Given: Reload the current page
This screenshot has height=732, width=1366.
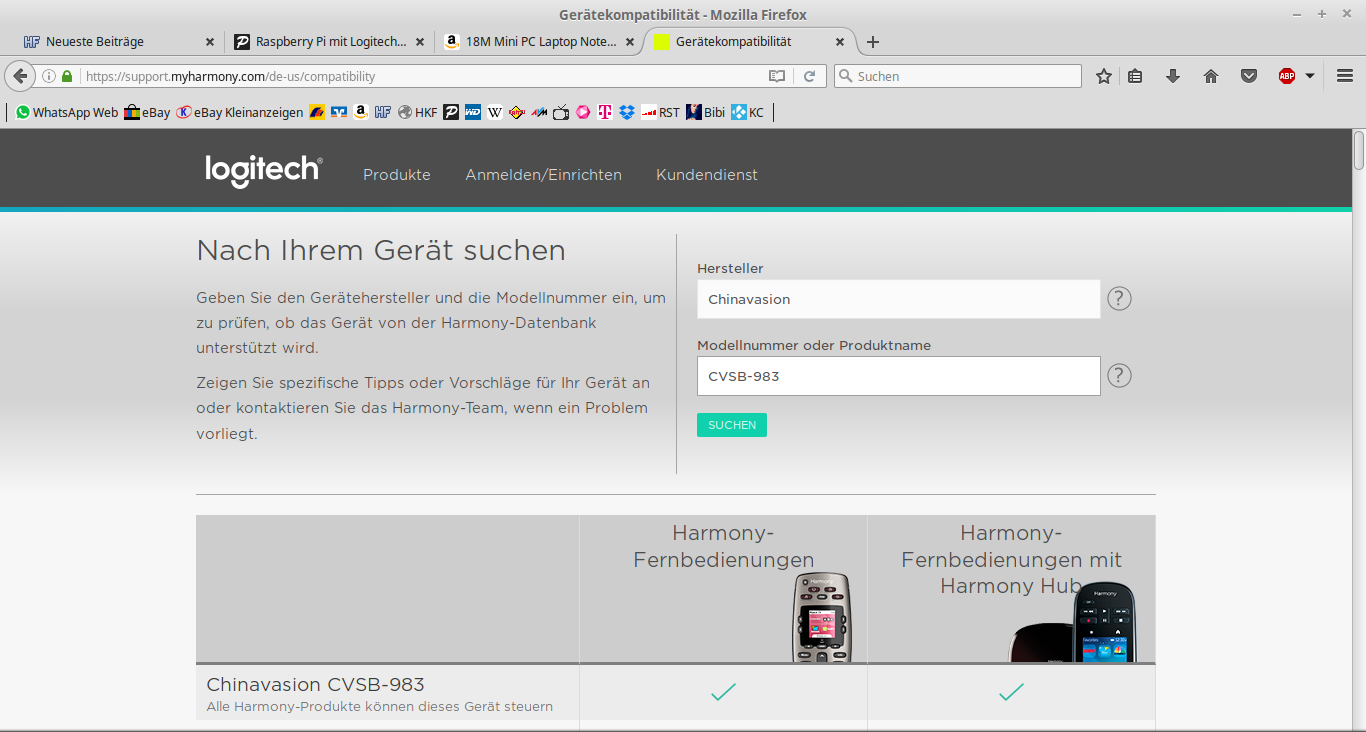Looking at the screenshot, I should 809,76.
